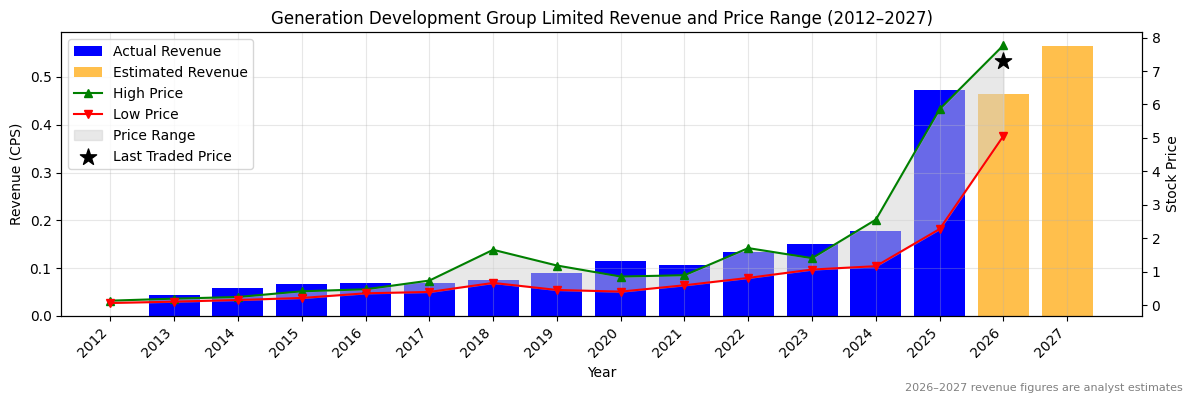
Task: Click the star icon in the legend
Action: point(88,157)
